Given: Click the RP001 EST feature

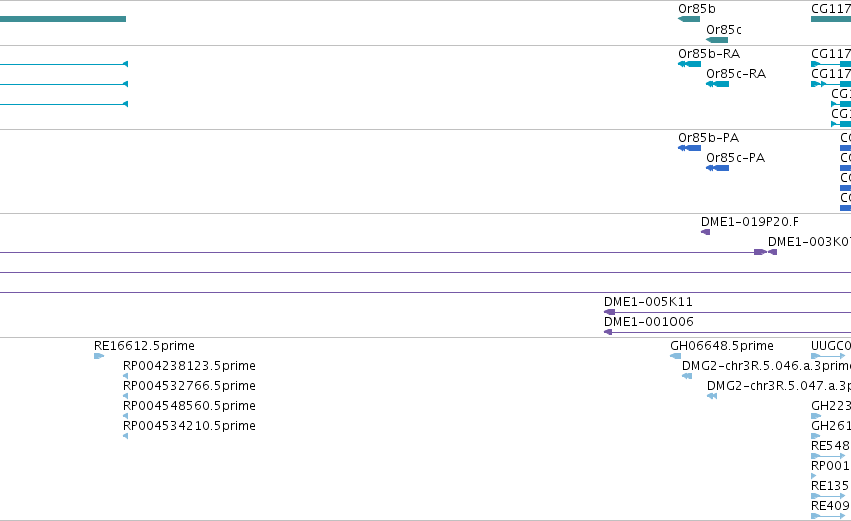Looking at the screenshot, I should click(x=814, y=476).
